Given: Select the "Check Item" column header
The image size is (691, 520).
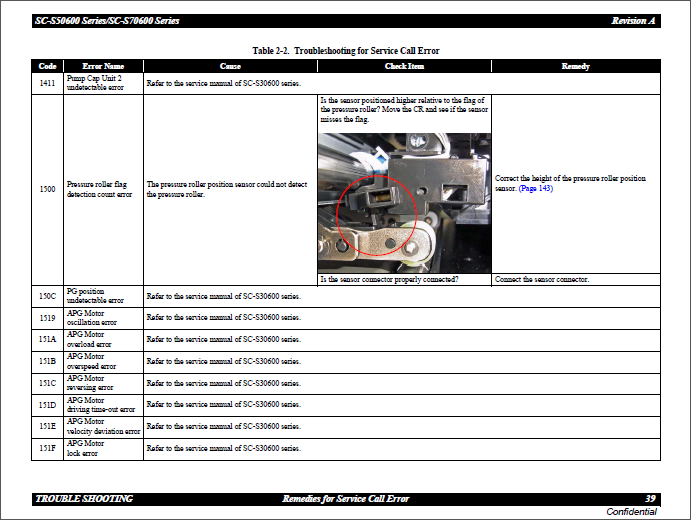Looking at the screenshot, I should coord(404,66).
